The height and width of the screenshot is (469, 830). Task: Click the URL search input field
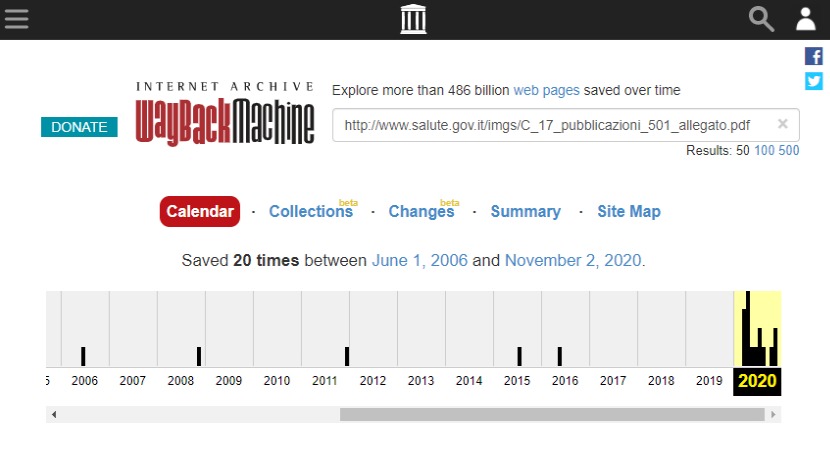point(566,125)
